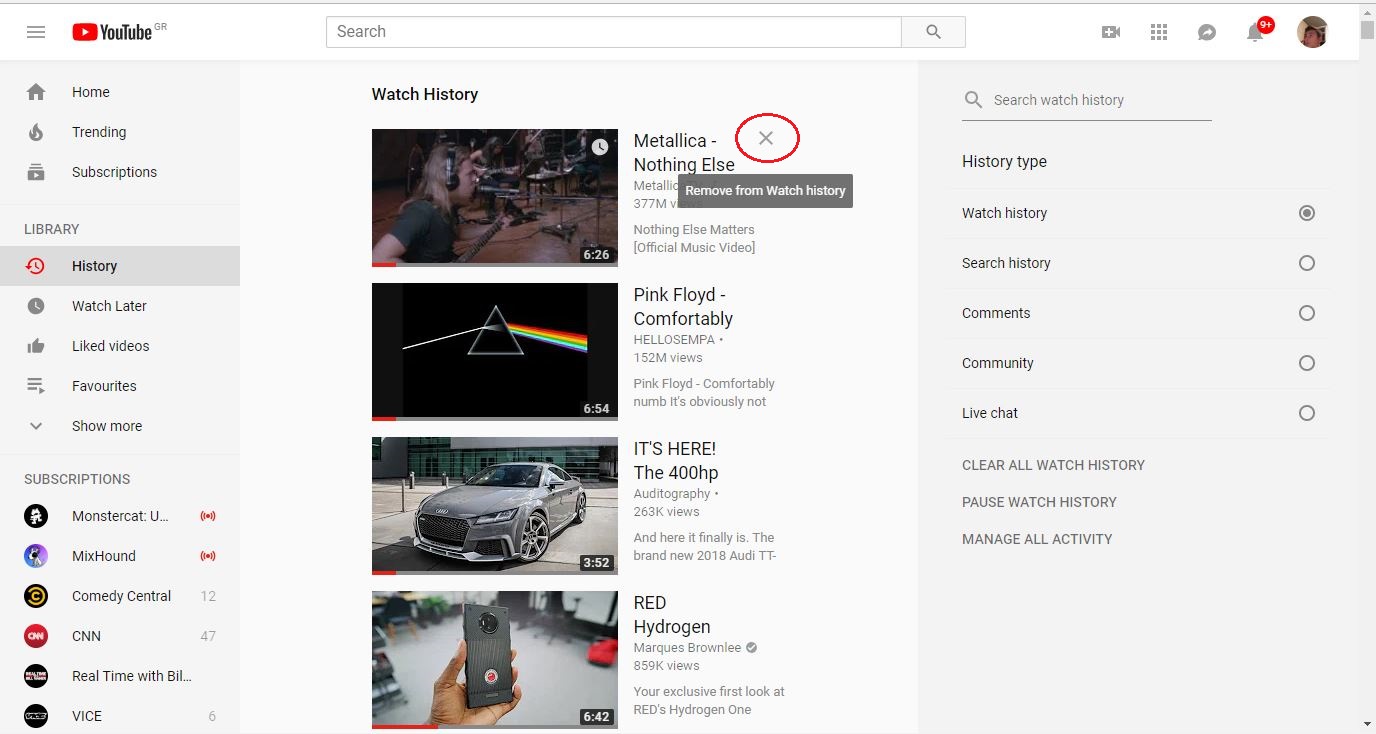The image size is (1376, 734).
Task: Visit the Auditography channel link
Action: (672, 494)
